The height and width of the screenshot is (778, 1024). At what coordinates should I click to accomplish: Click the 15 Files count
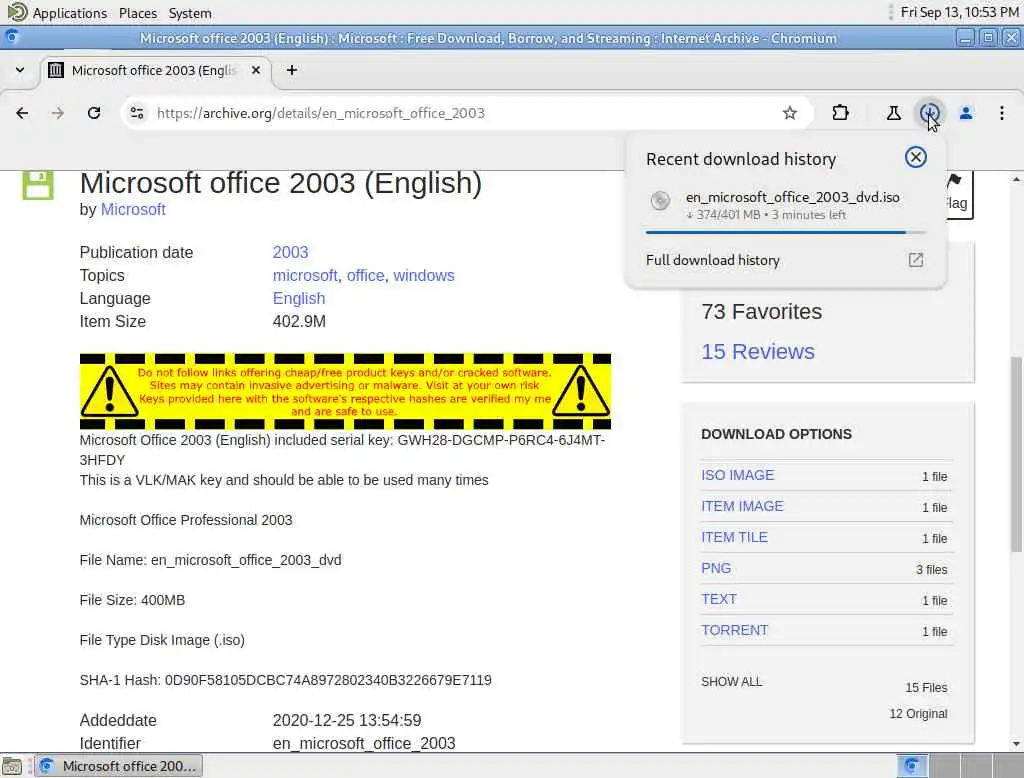coord(926,688)
